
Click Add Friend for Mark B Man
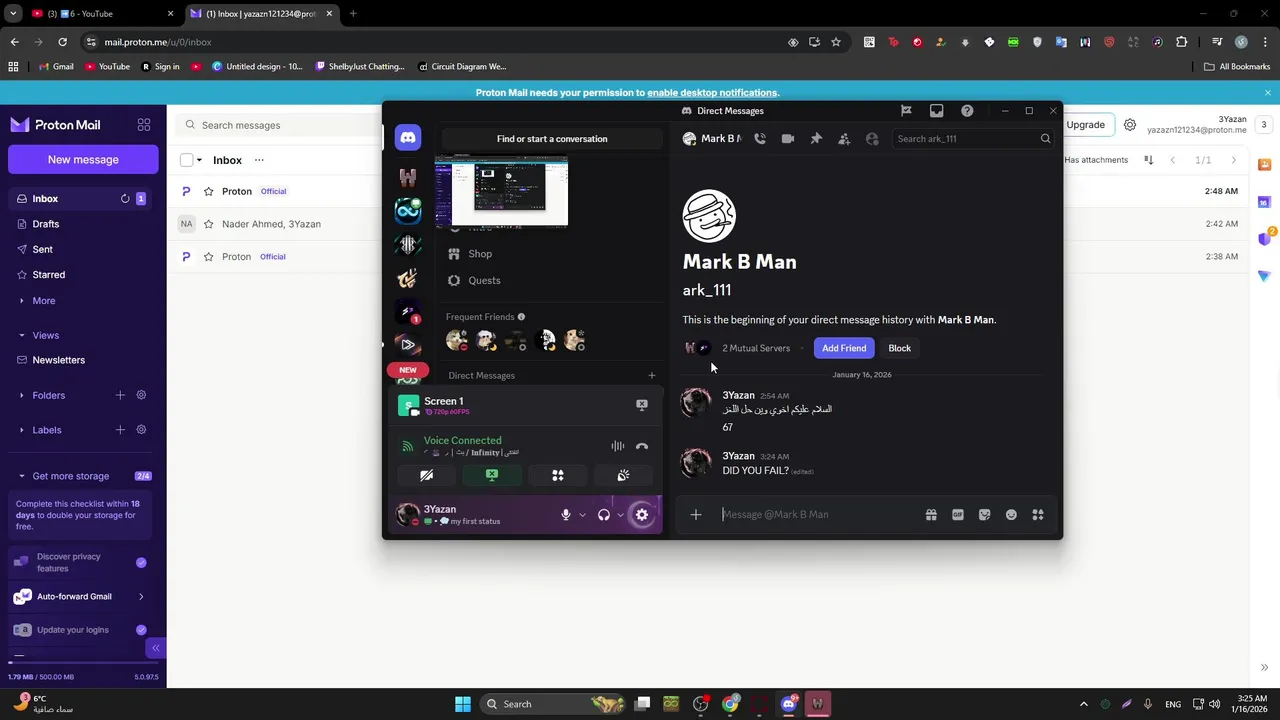coord(844,348)
